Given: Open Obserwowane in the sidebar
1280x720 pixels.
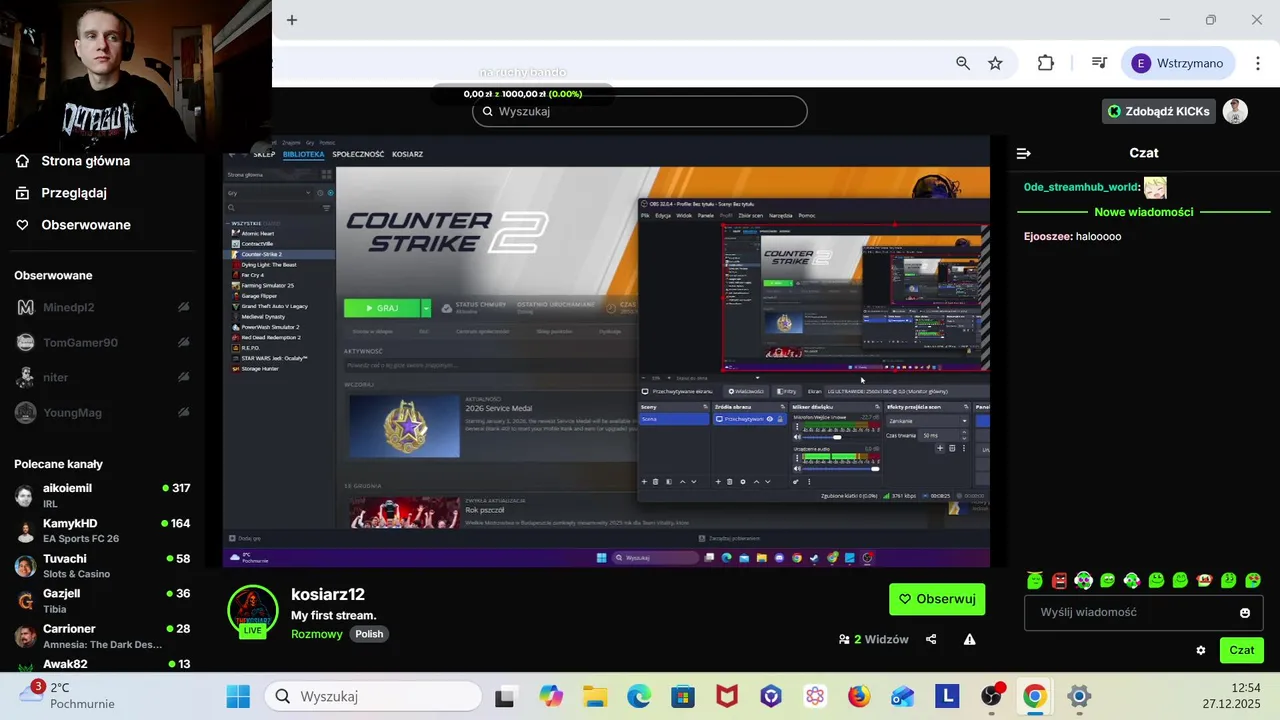Looking at the screenshot, I should point(73,225).
